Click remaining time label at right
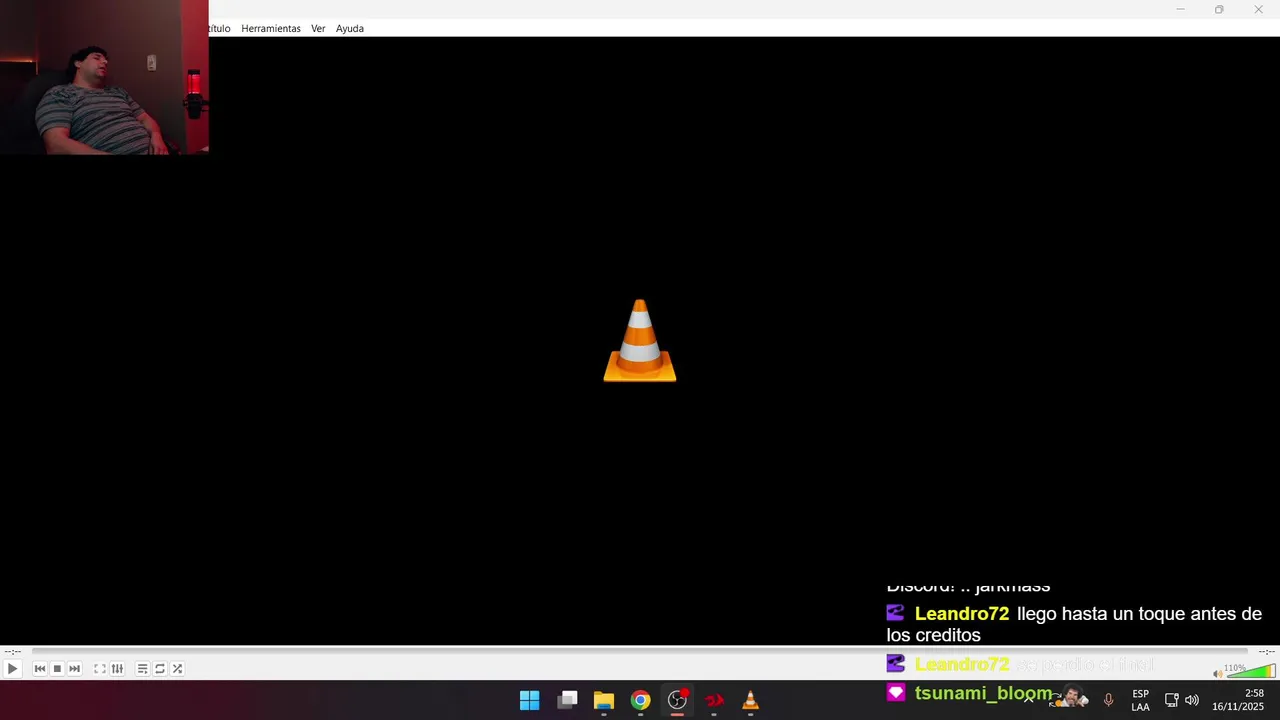Screen dimensions: 1280x720 click(x=1266, y=651)
